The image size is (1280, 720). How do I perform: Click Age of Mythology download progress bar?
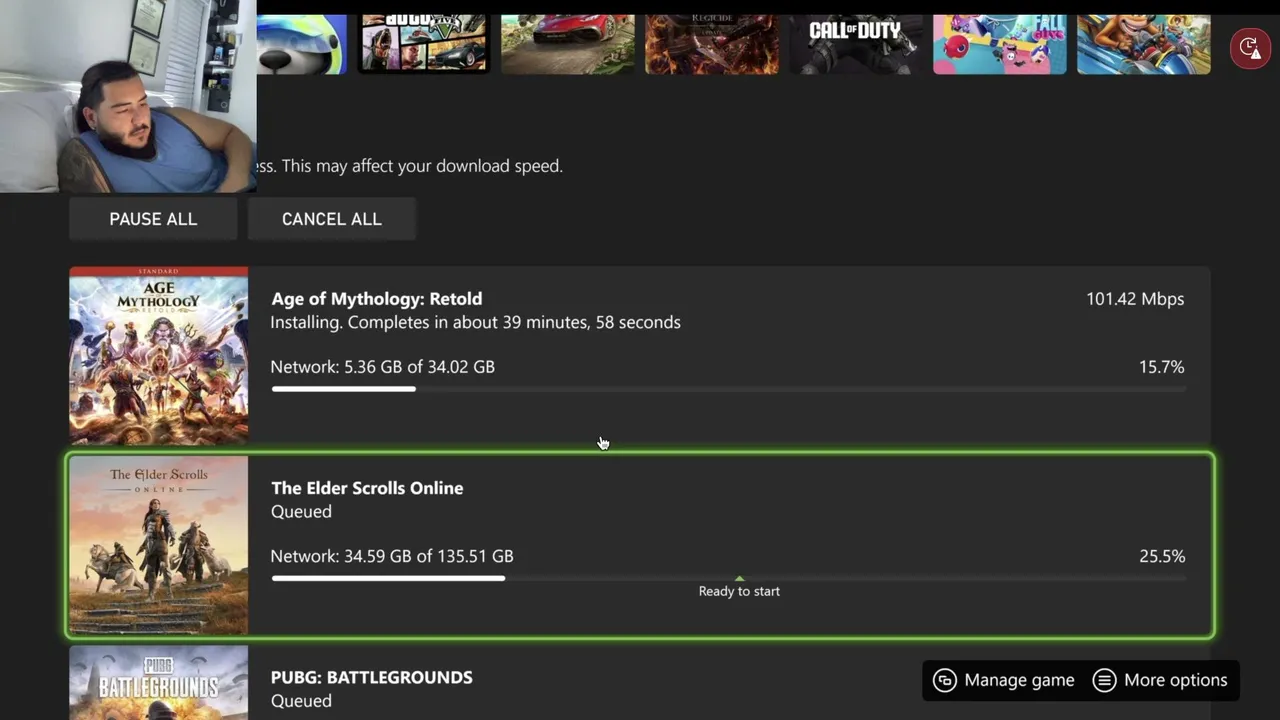click(728, 389)
